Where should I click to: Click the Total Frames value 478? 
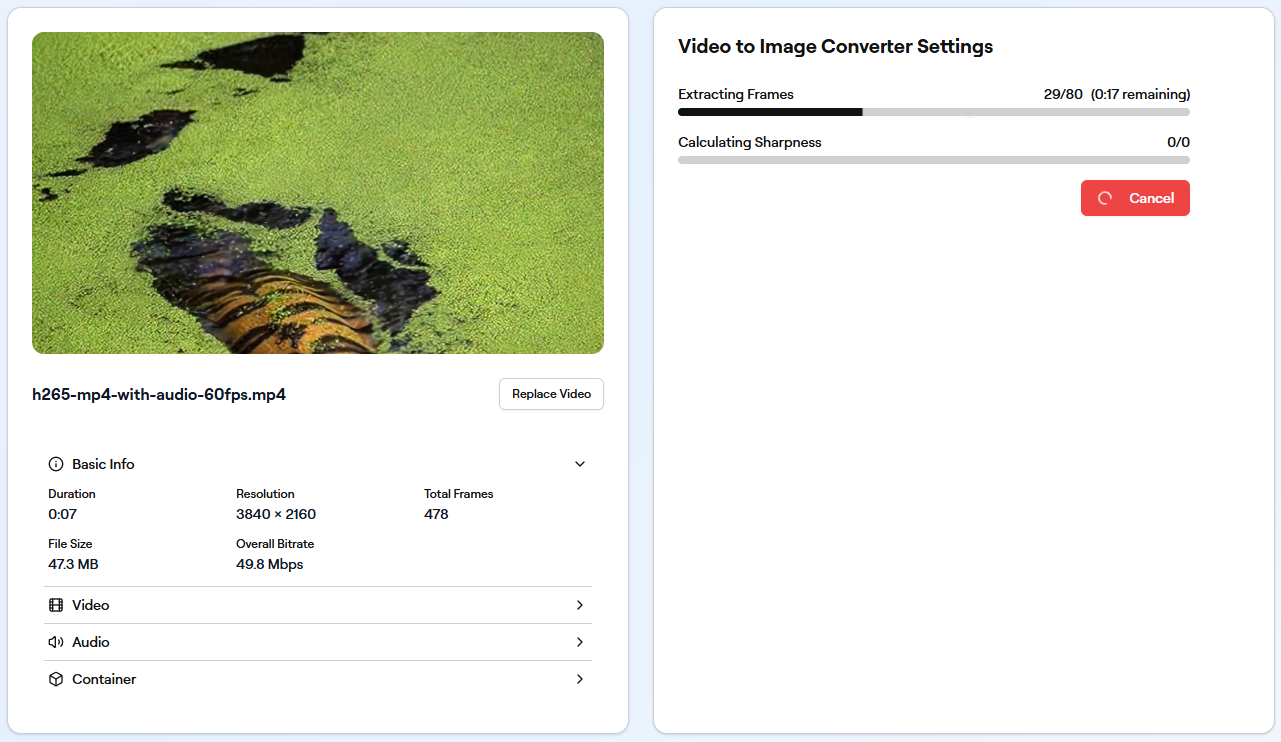(x=436, y=514)
